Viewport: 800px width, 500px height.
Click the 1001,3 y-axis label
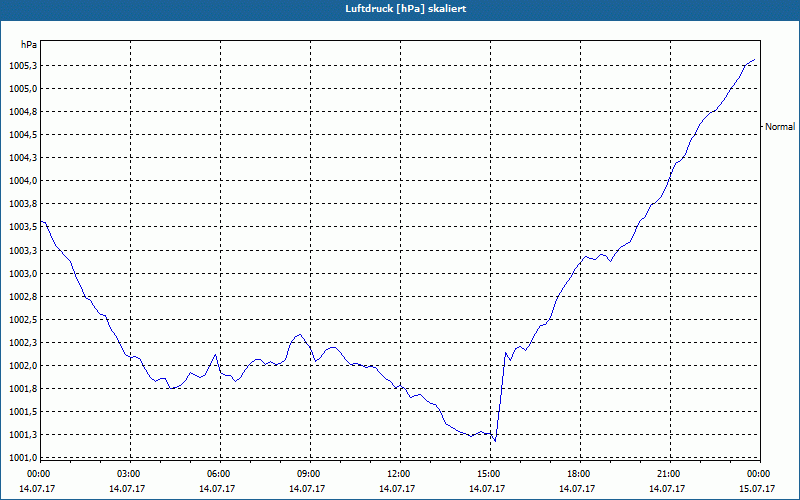(x=23, y=435)
